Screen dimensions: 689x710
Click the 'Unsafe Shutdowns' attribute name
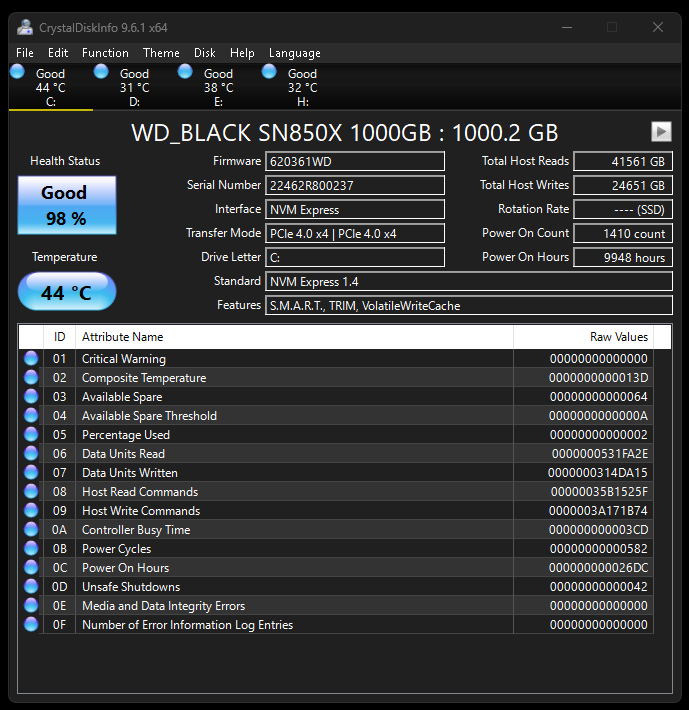[131, 587]
